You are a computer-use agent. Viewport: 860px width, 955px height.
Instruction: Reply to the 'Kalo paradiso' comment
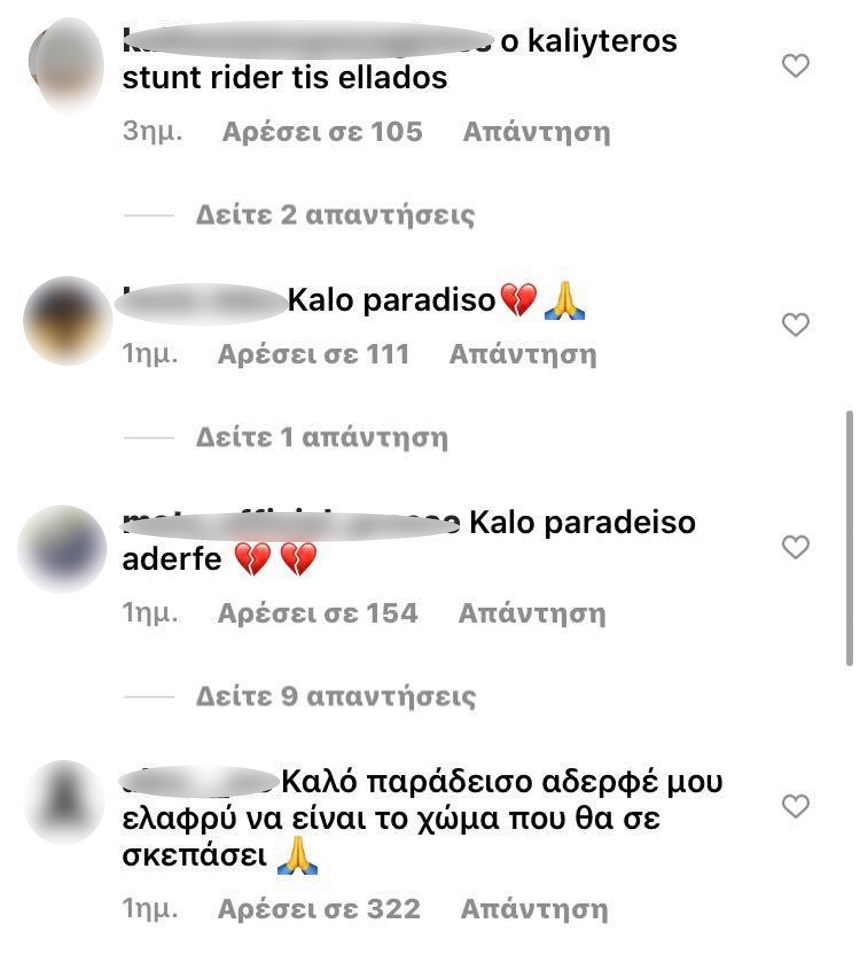click(x=523, y=354)
